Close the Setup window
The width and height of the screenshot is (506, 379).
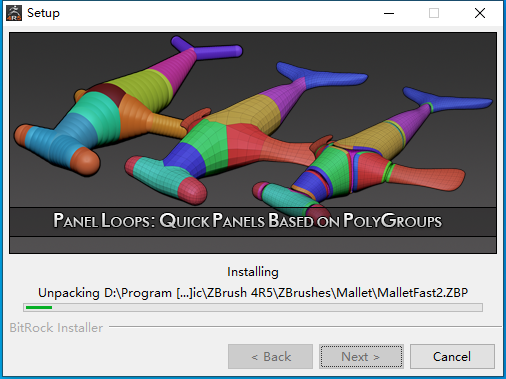point(480,13)
